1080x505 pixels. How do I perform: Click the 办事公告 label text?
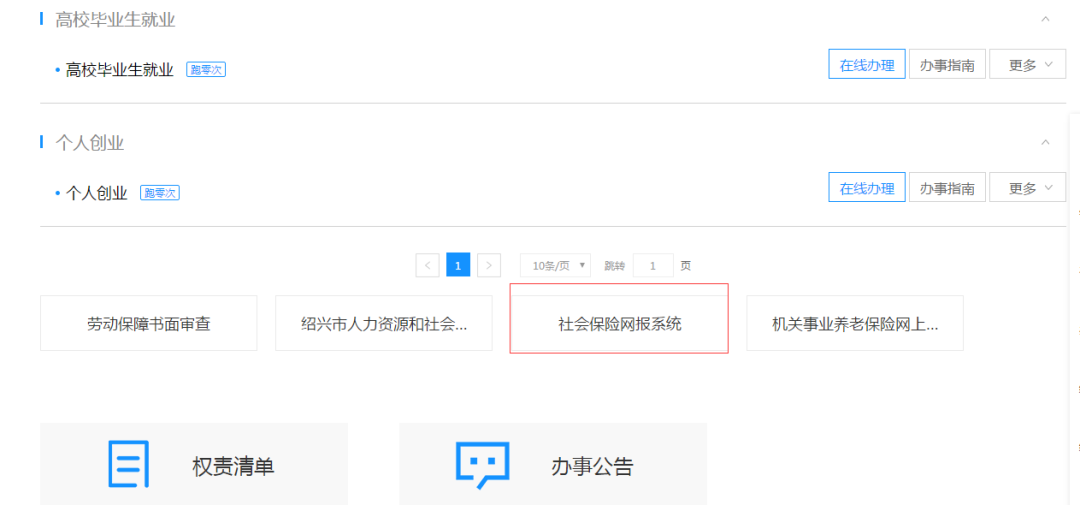[592, 467]
